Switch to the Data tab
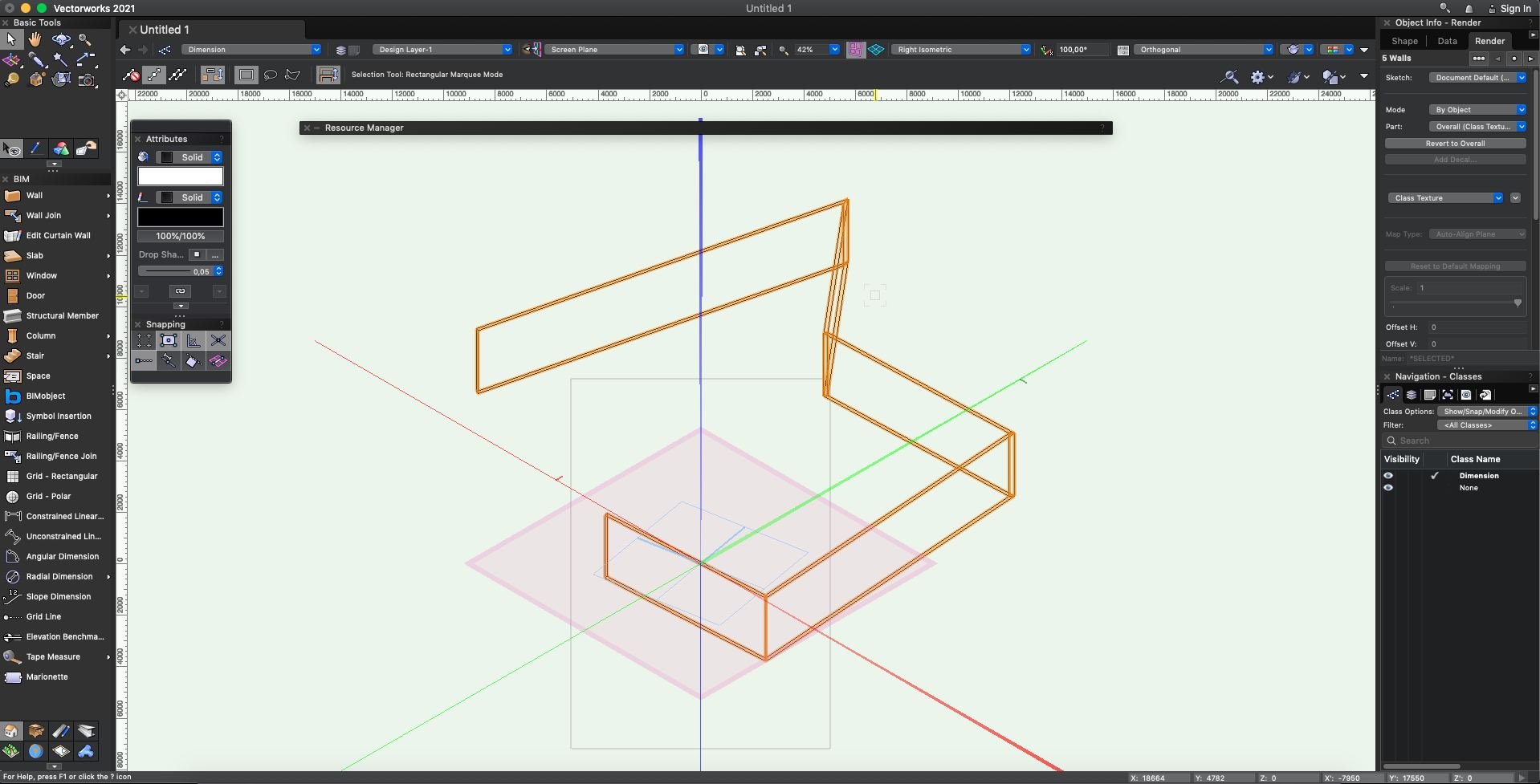Viewport: 1540px width, 784px height. (x=1447, y=41)
